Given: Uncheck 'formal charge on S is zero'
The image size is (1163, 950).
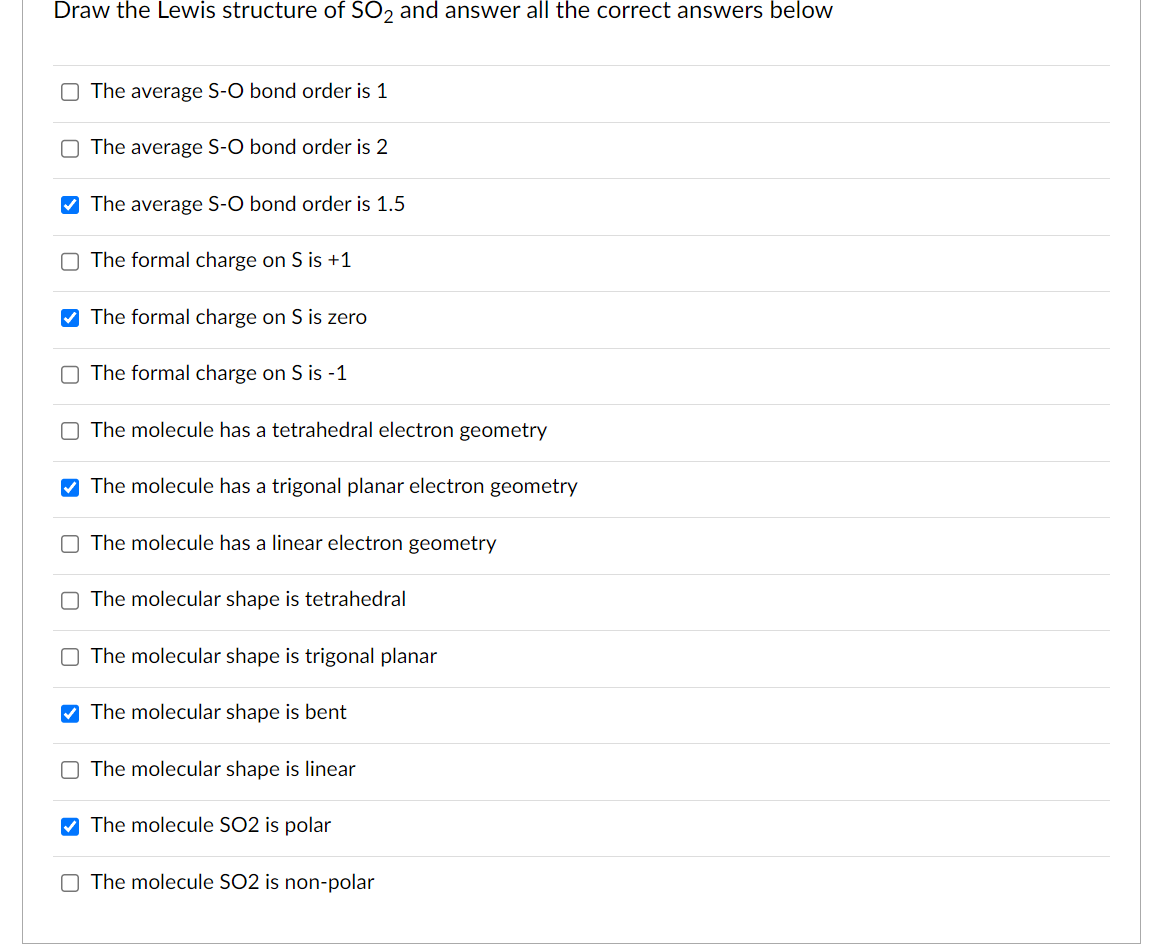Looking at the screenshot, I should coord(70,318).
